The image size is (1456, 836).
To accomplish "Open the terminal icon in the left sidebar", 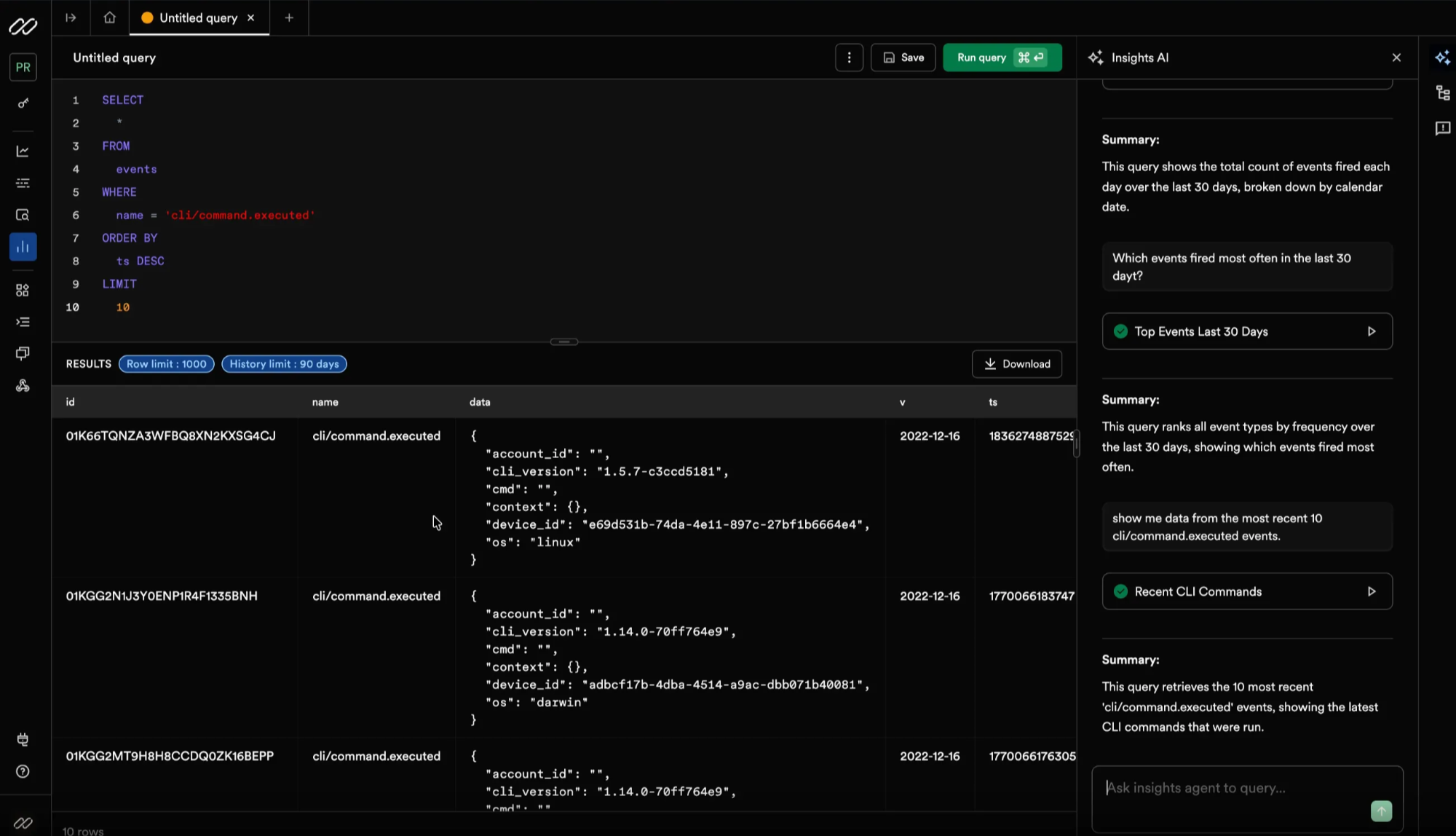I will 23,321.
